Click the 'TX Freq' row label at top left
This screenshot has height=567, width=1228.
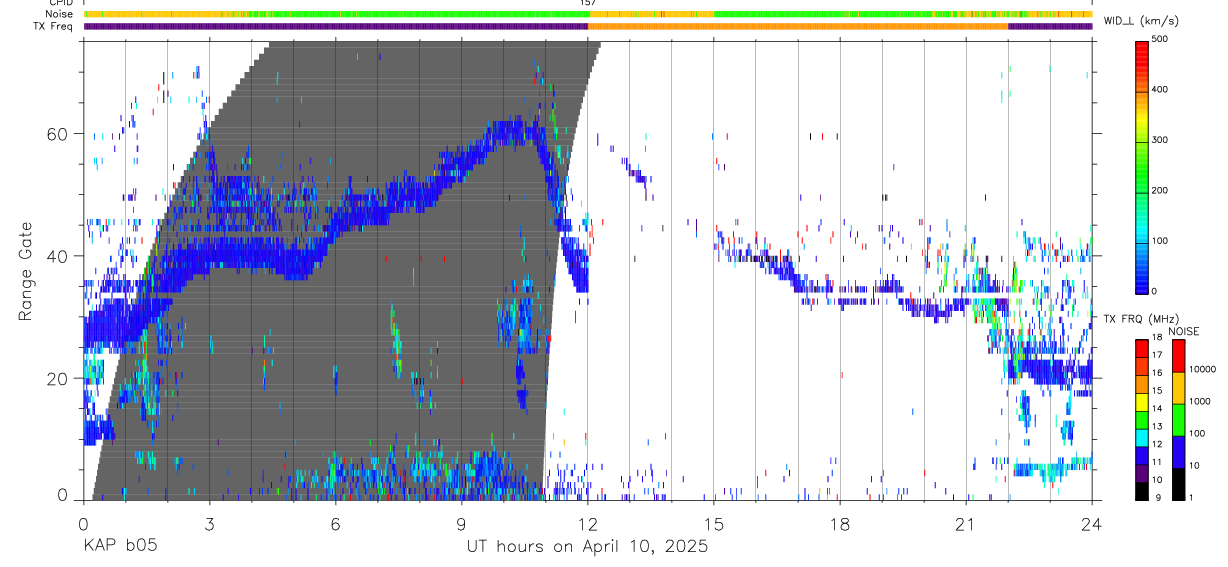coord(53,26)
